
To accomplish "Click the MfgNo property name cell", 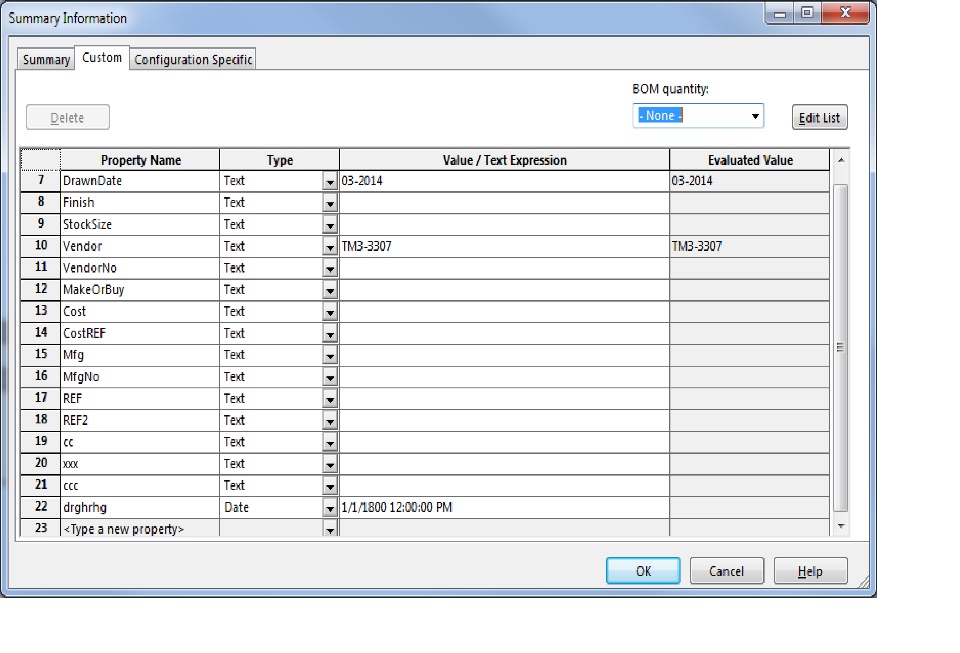I will click(x=140, y=376).
